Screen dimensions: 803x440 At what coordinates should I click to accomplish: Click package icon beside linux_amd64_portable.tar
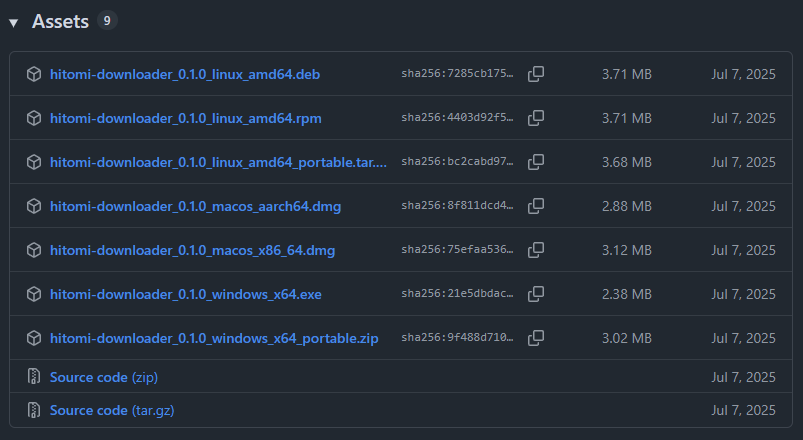(34, 162)
